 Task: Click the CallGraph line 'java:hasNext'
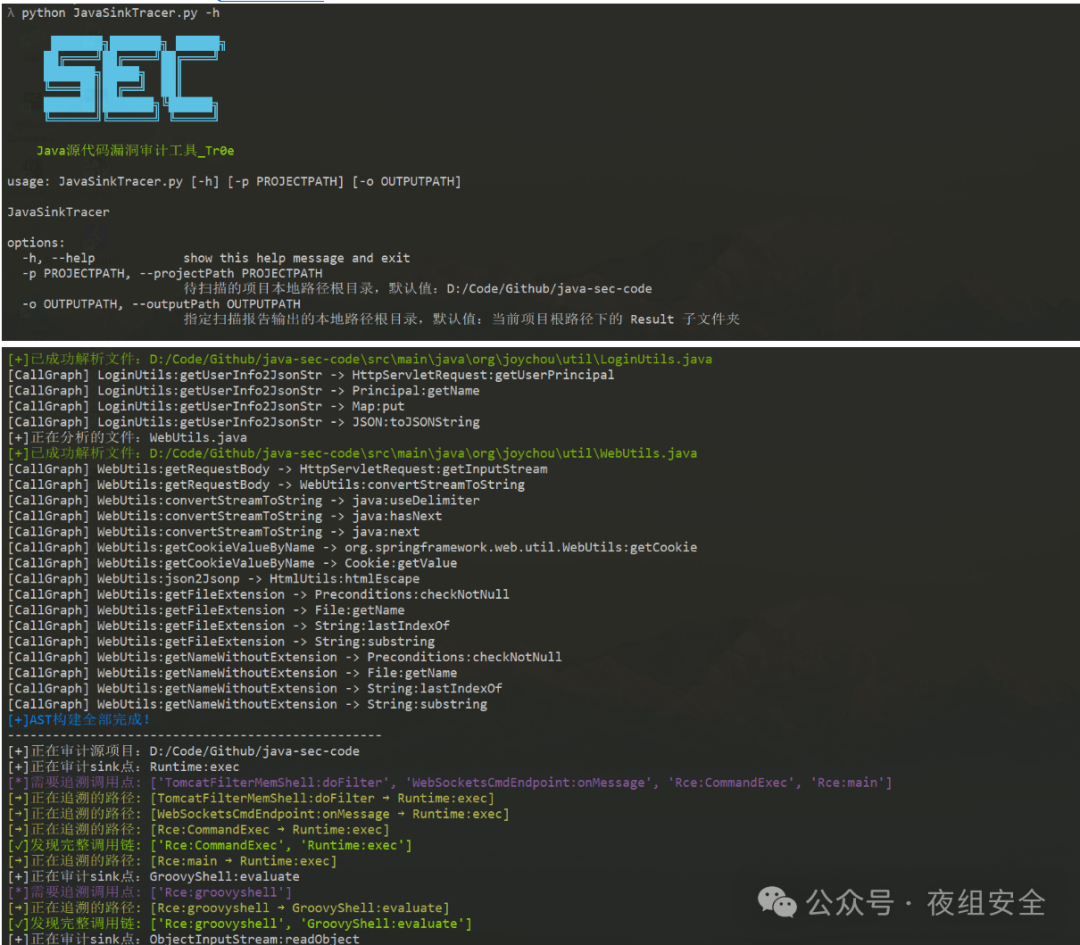tap(225, 516)
